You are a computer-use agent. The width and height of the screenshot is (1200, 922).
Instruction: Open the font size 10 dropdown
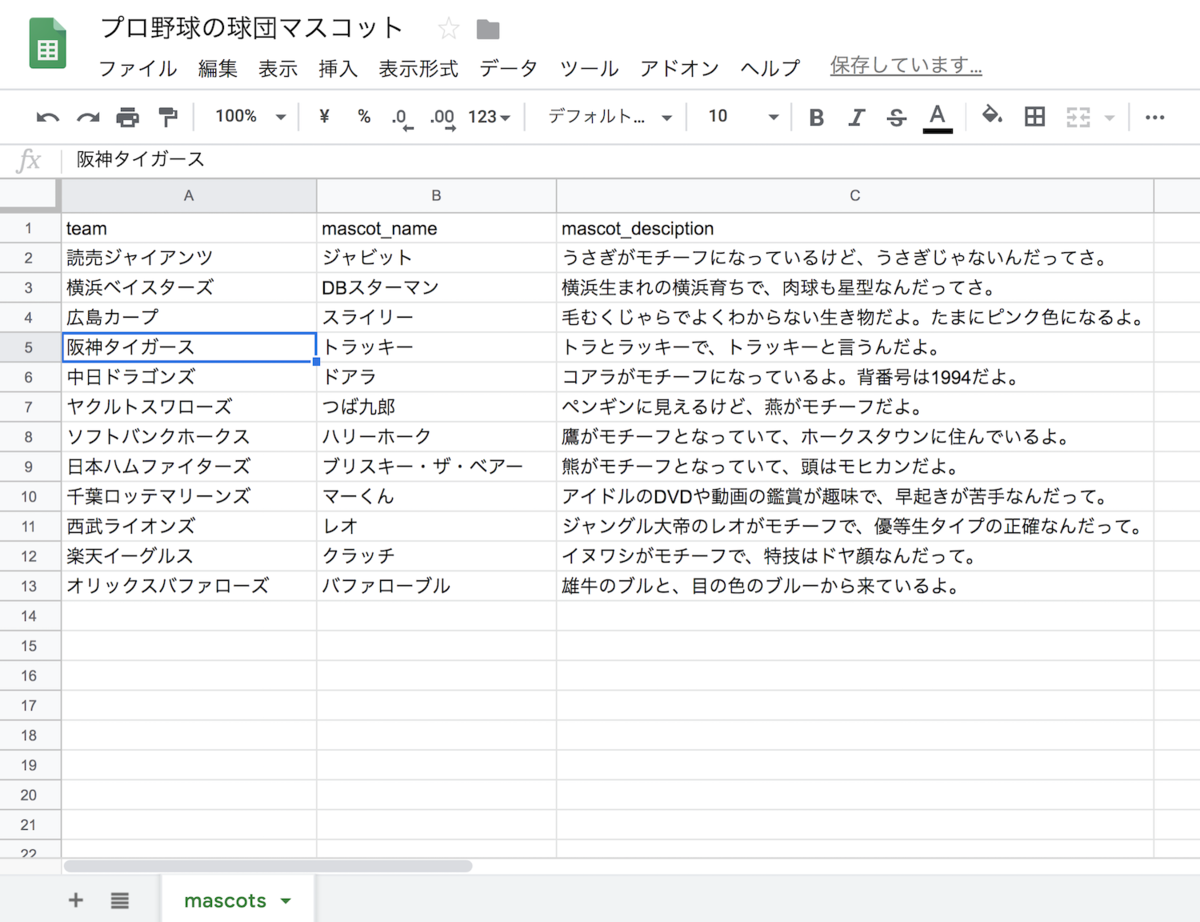[743, 117]
